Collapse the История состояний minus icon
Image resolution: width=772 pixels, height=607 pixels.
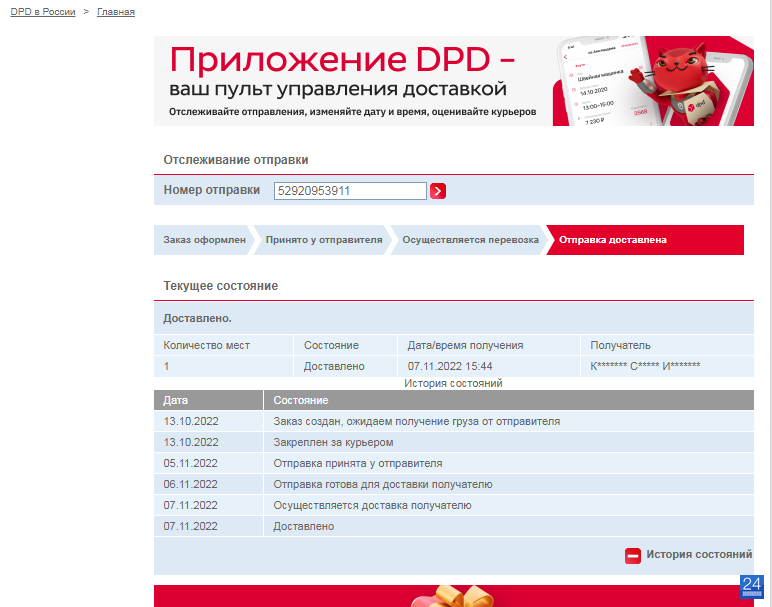[x=633, y=555]
